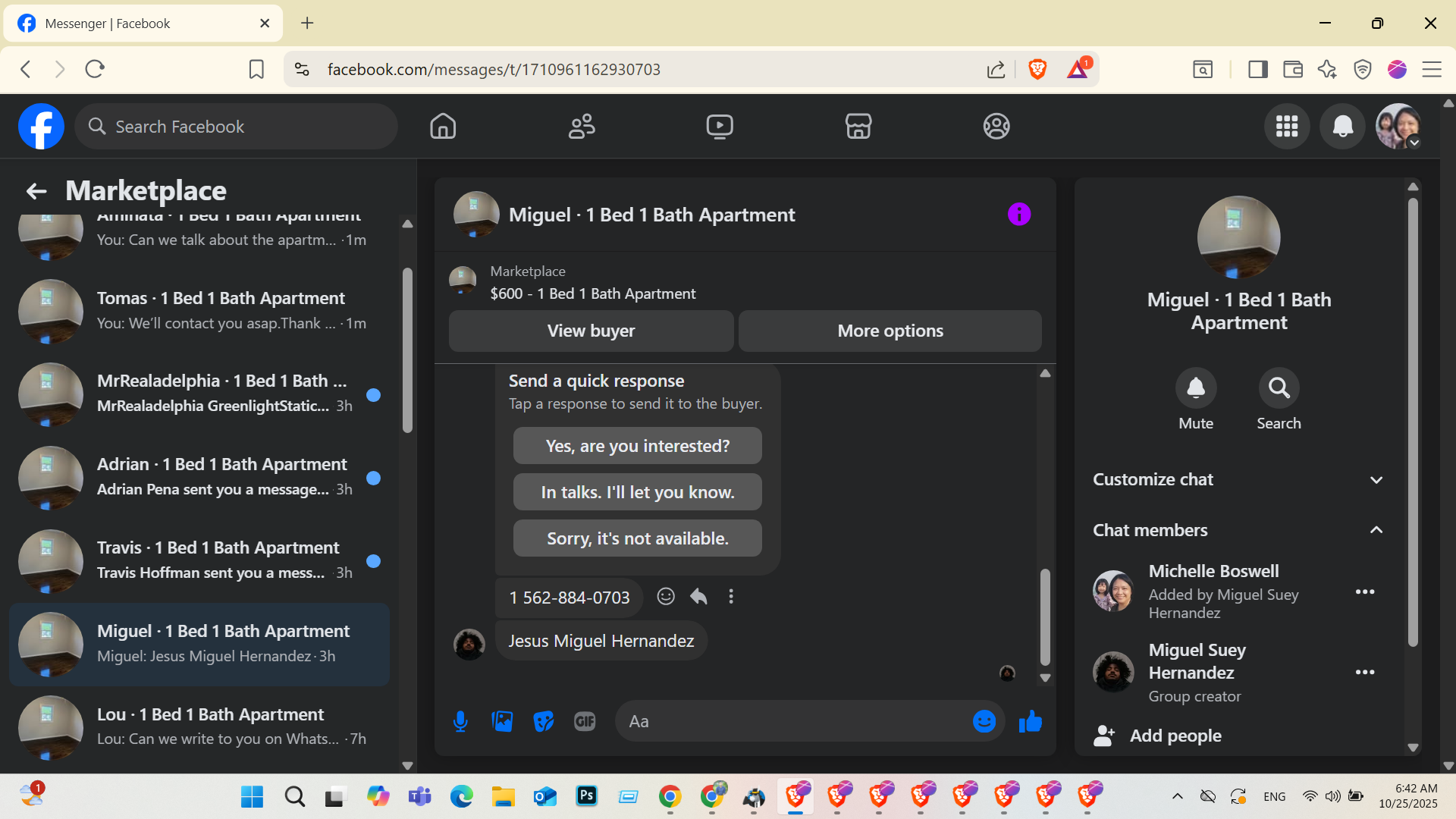Open options menu for Michelle Boswell
The width and height of the screenshot is (1456, 819).
tap(1365, 592)
